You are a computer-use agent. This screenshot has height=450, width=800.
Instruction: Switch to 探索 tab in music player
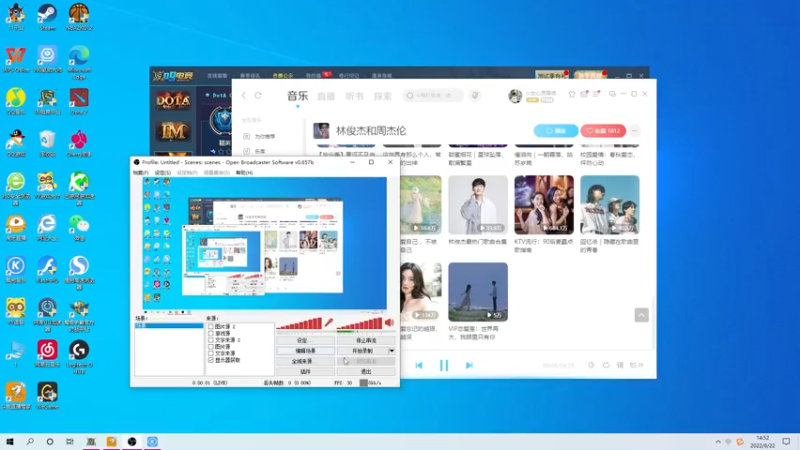383,96
